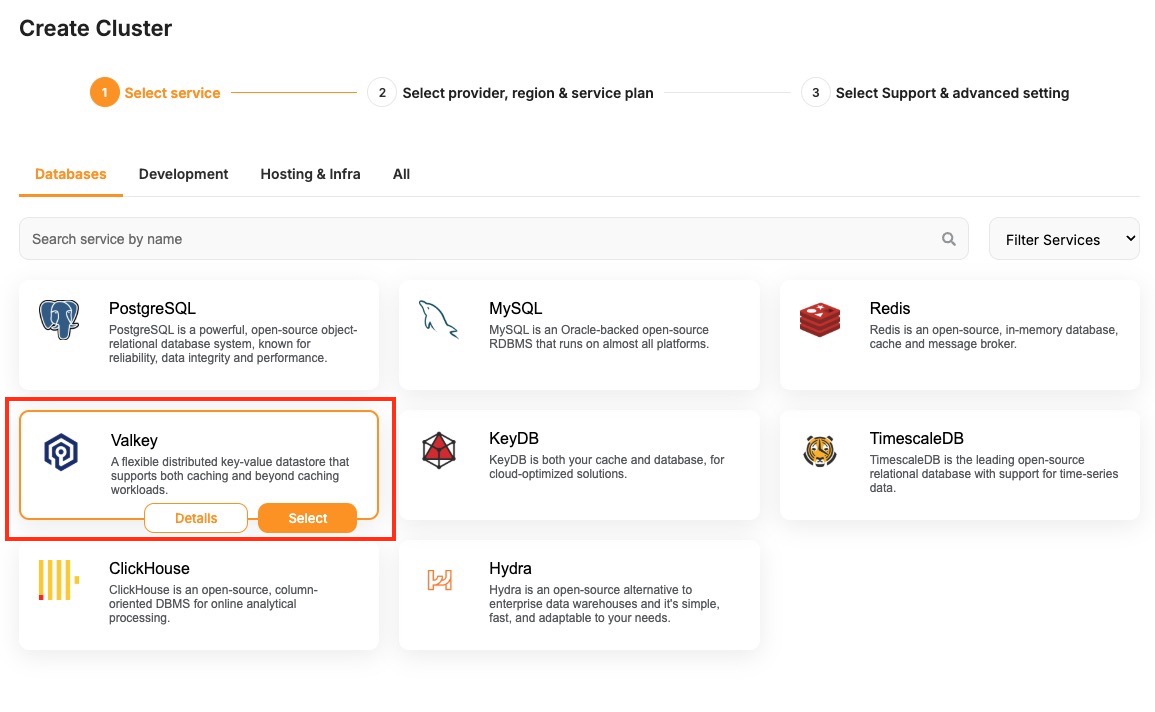Click the PostgreSQL elephant logo
Viewport: 1155px width, 712px height.
point(59,320)
